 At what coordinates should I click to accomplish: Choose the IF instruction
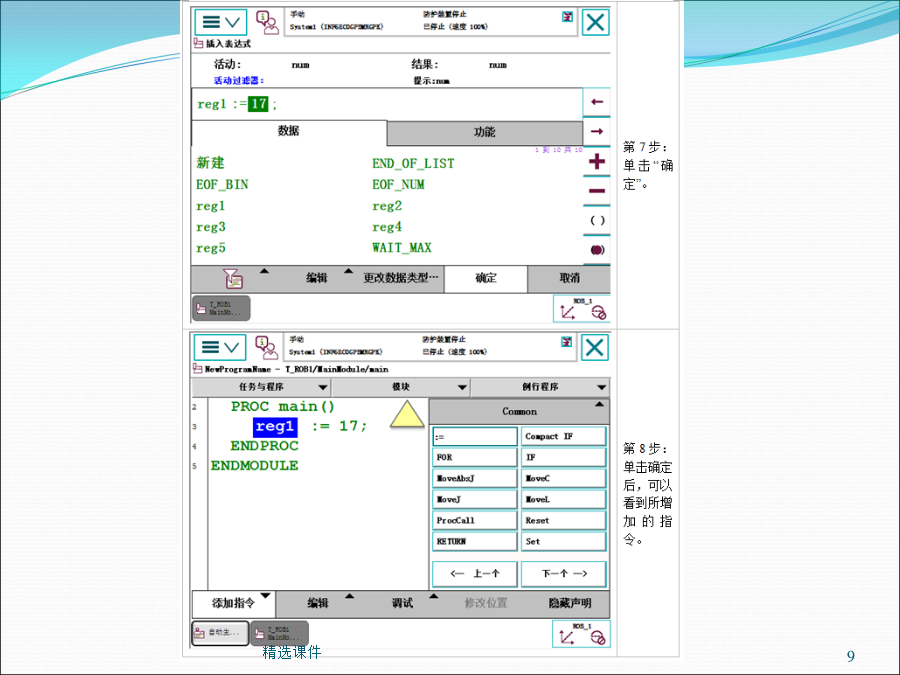564,457
